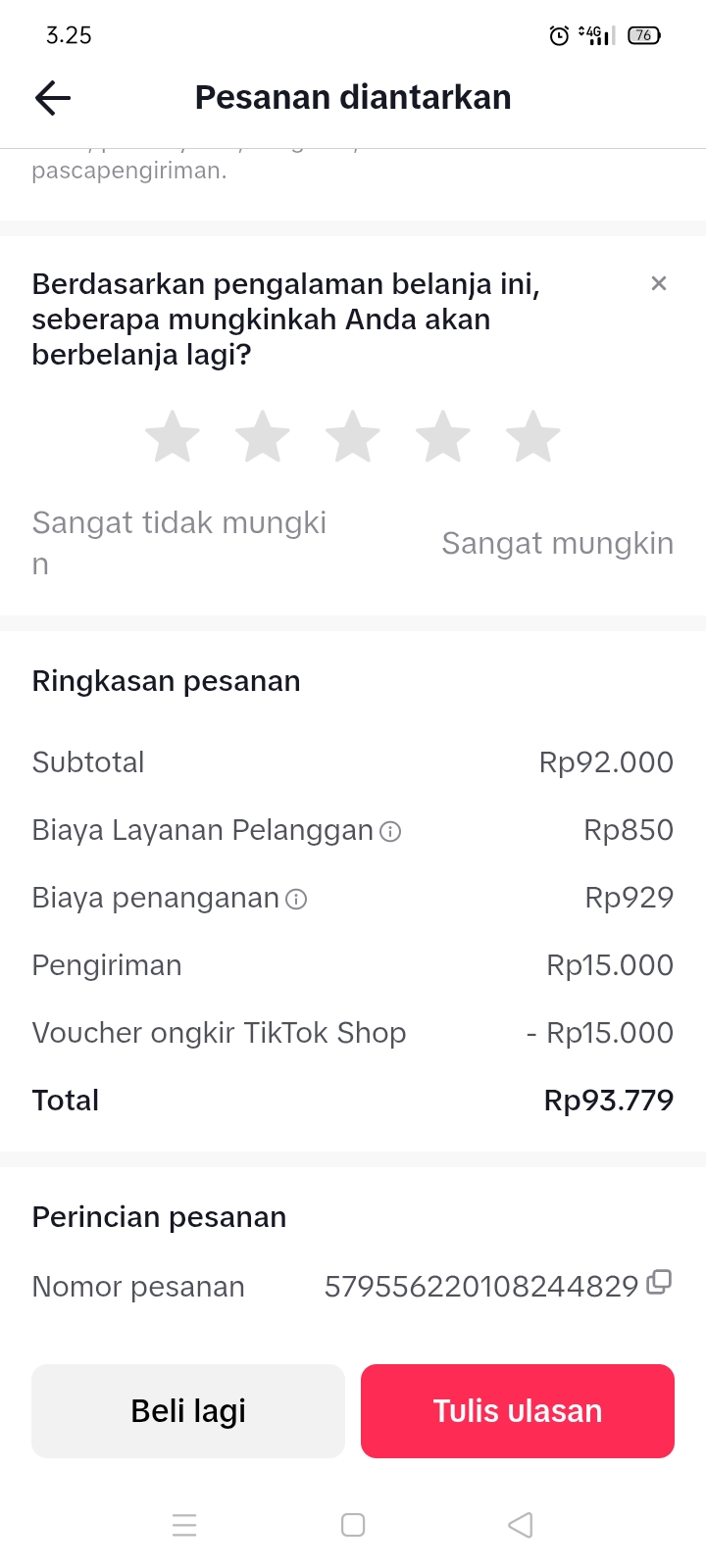Rate one star on survey

173,437
